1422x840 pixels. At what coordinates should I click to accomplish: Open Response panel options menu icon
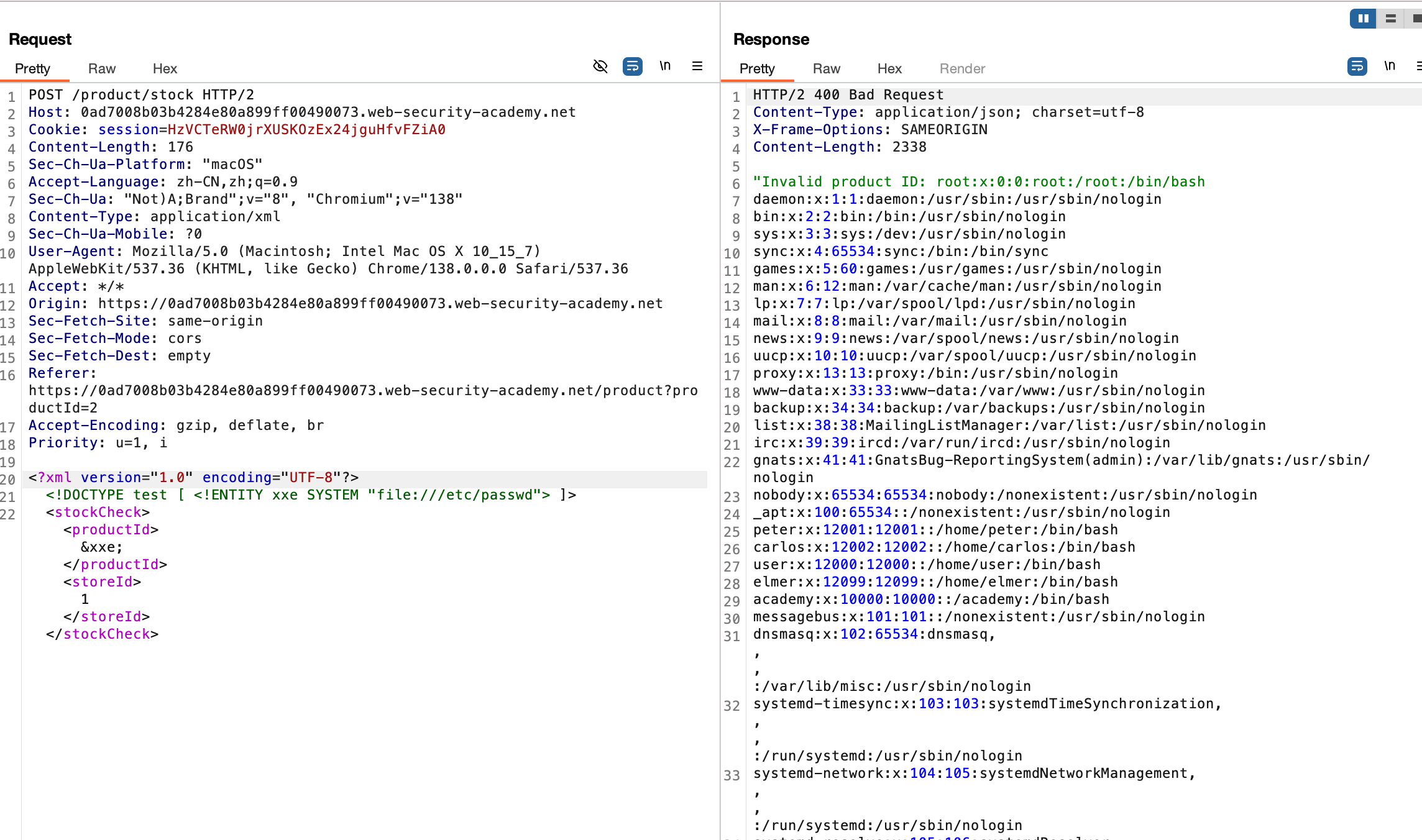click(1418, 66)
